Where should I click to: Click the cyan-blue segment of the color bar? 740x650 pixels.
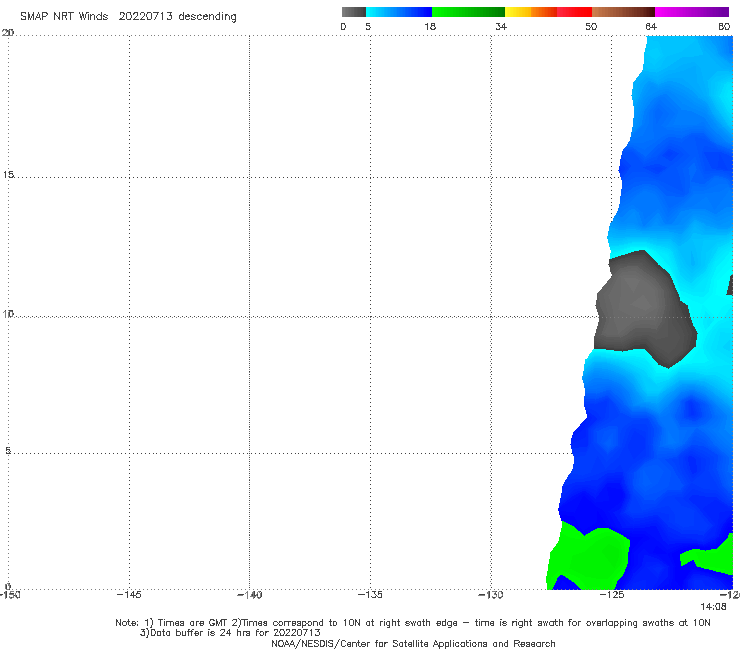point(399,12)
